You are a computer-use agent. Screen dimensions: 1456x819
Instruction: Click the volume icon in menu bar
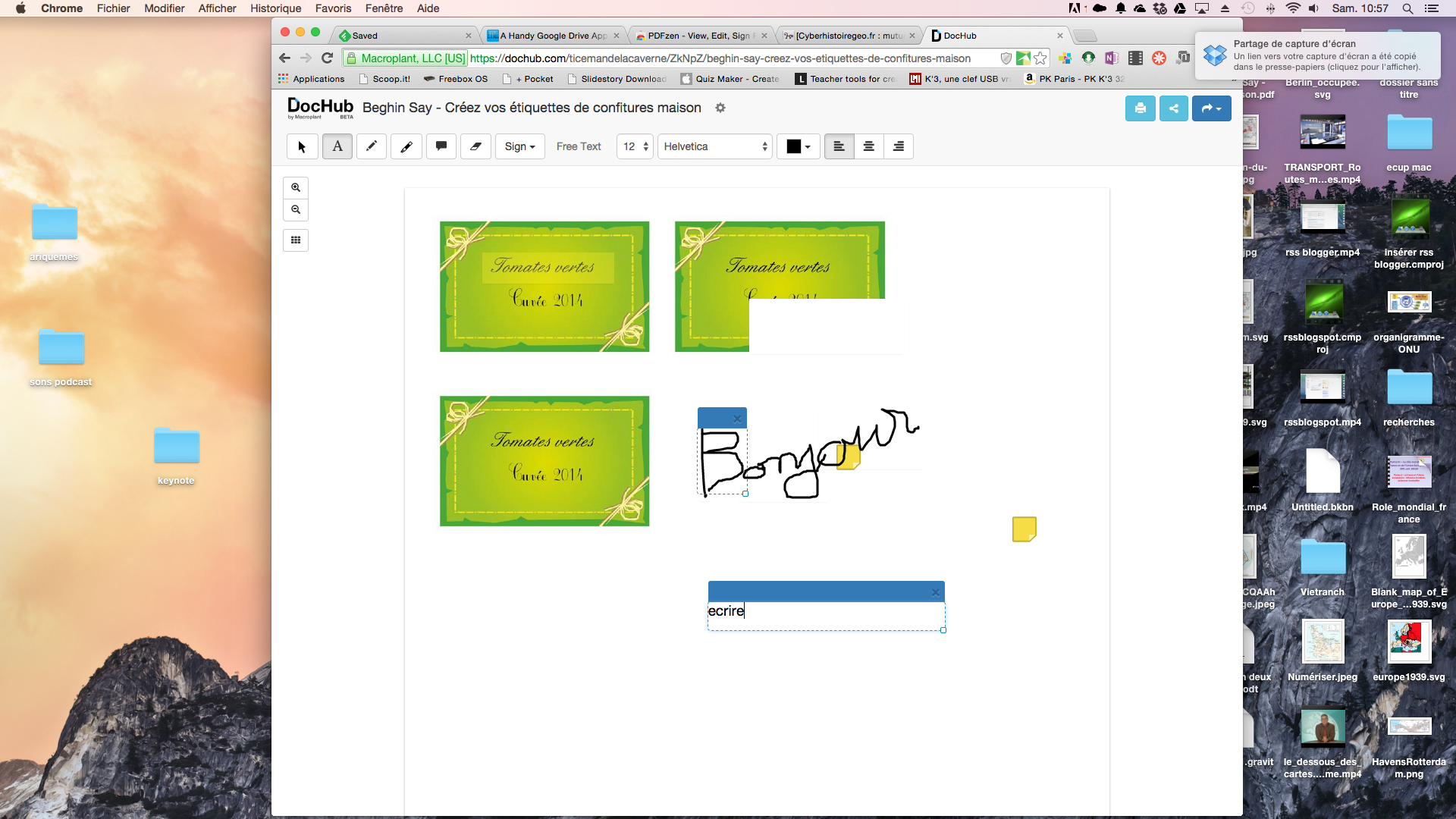click(1313, 8)
